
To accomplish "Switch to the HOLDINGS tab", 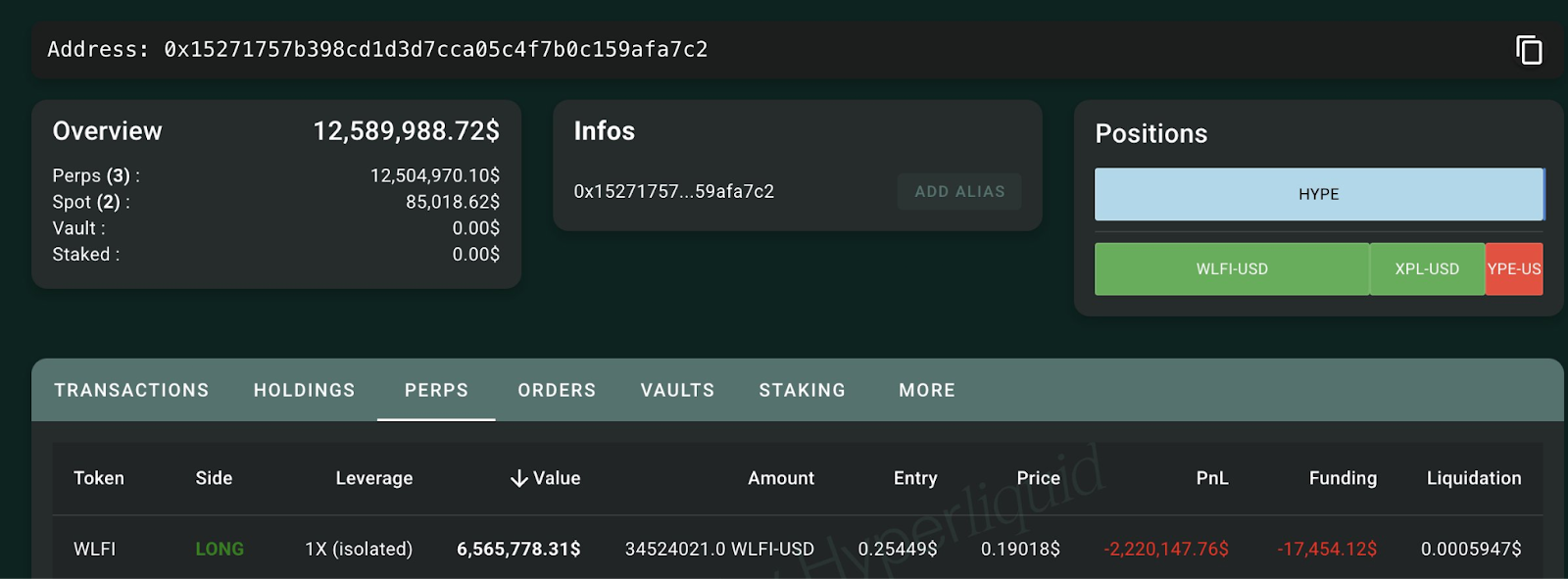I will [304, 390].
